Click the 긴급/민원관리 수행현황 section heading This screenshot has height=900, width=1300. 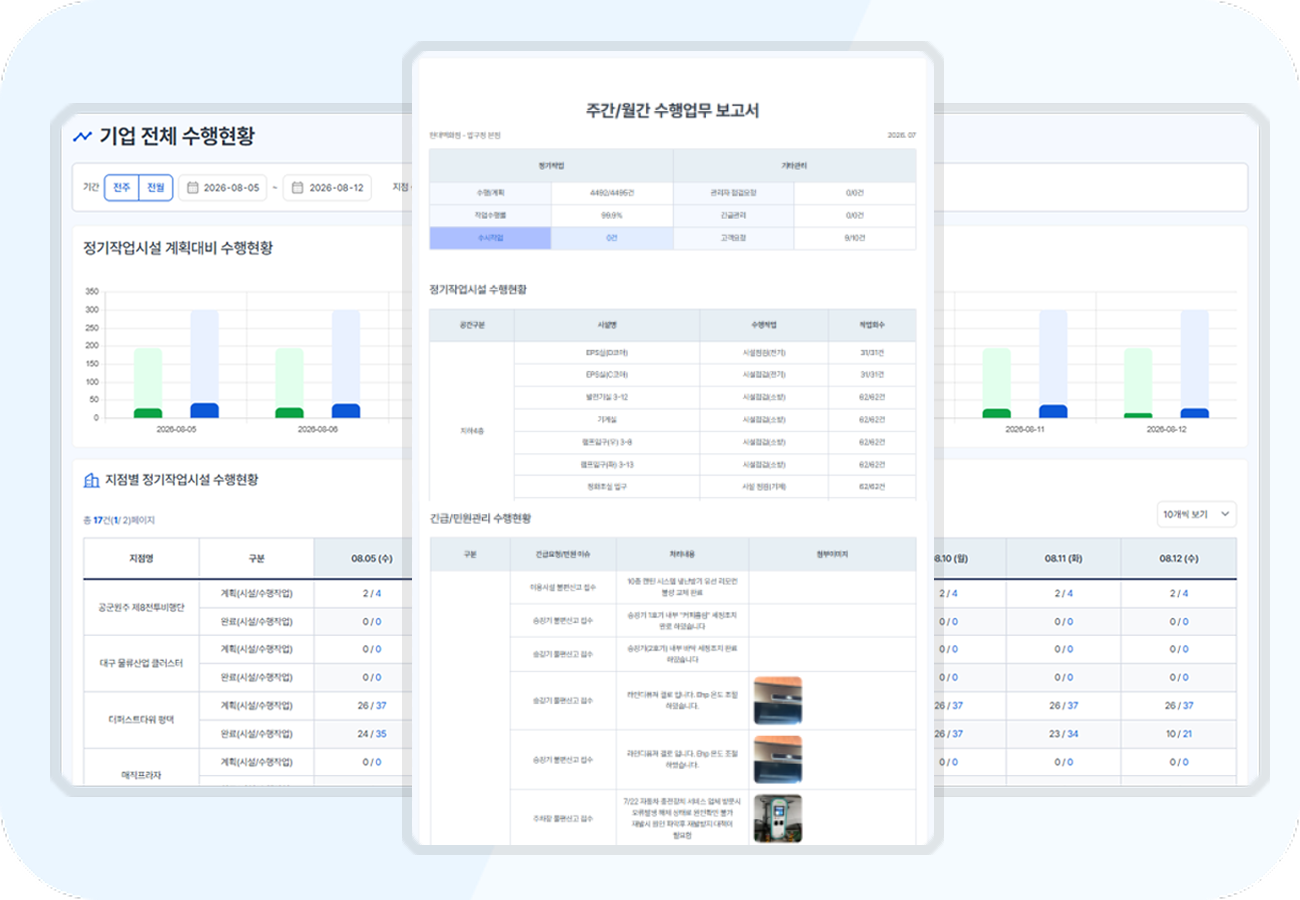[480, 519]
